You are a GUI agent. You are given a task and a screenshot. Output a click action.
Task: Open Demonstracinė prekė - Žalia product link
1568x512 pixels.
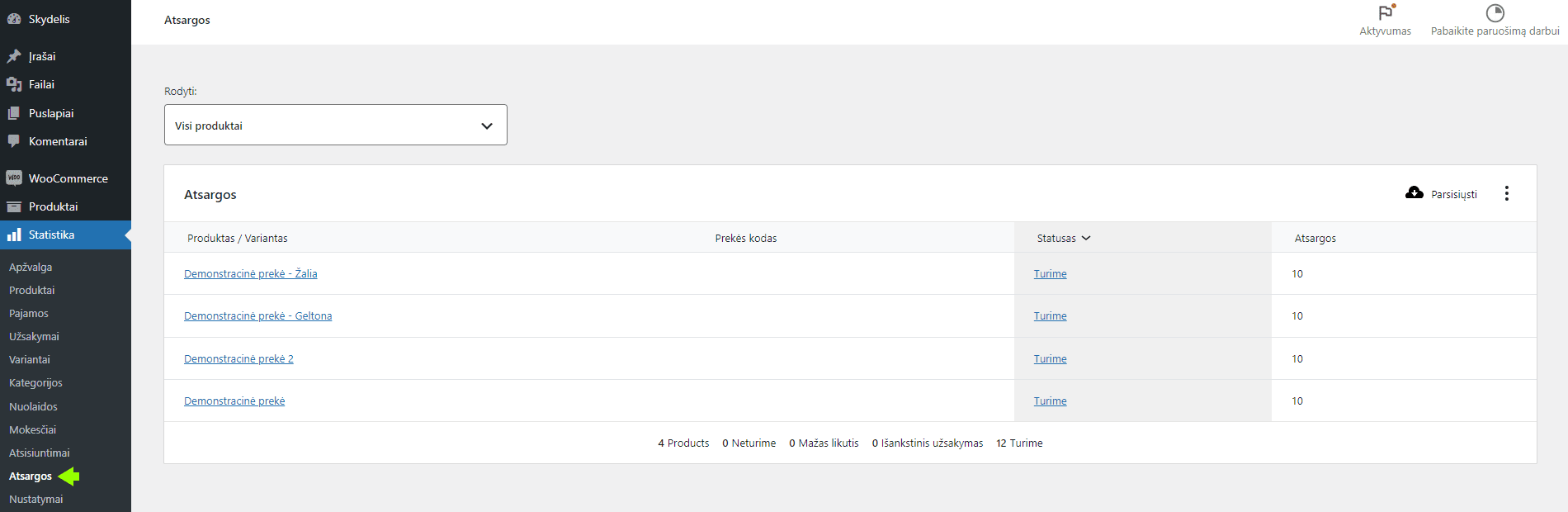pos(250,274)
